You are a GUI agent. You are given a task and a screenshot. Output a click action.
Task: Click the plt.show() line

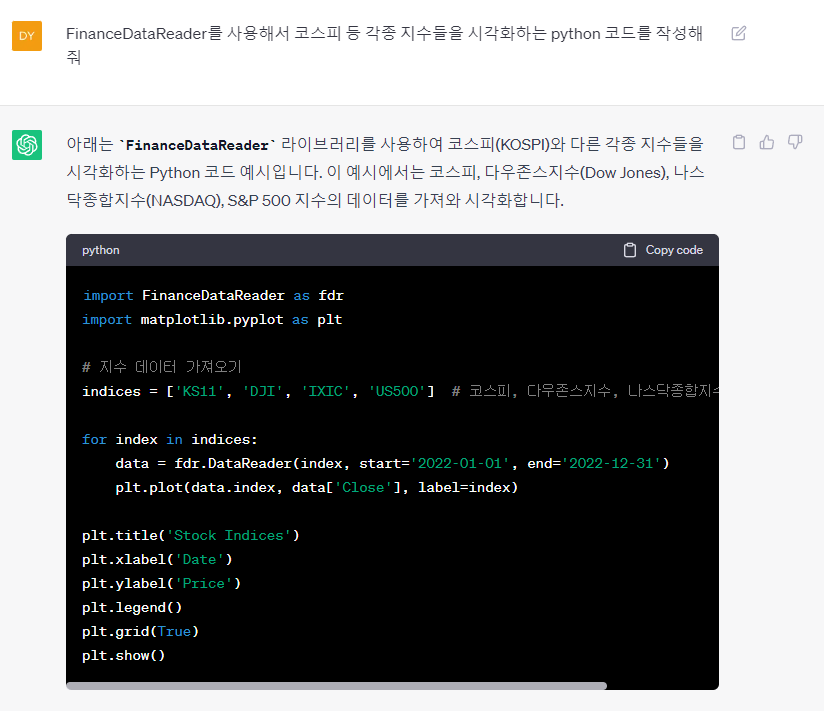[x=123, y=656]
